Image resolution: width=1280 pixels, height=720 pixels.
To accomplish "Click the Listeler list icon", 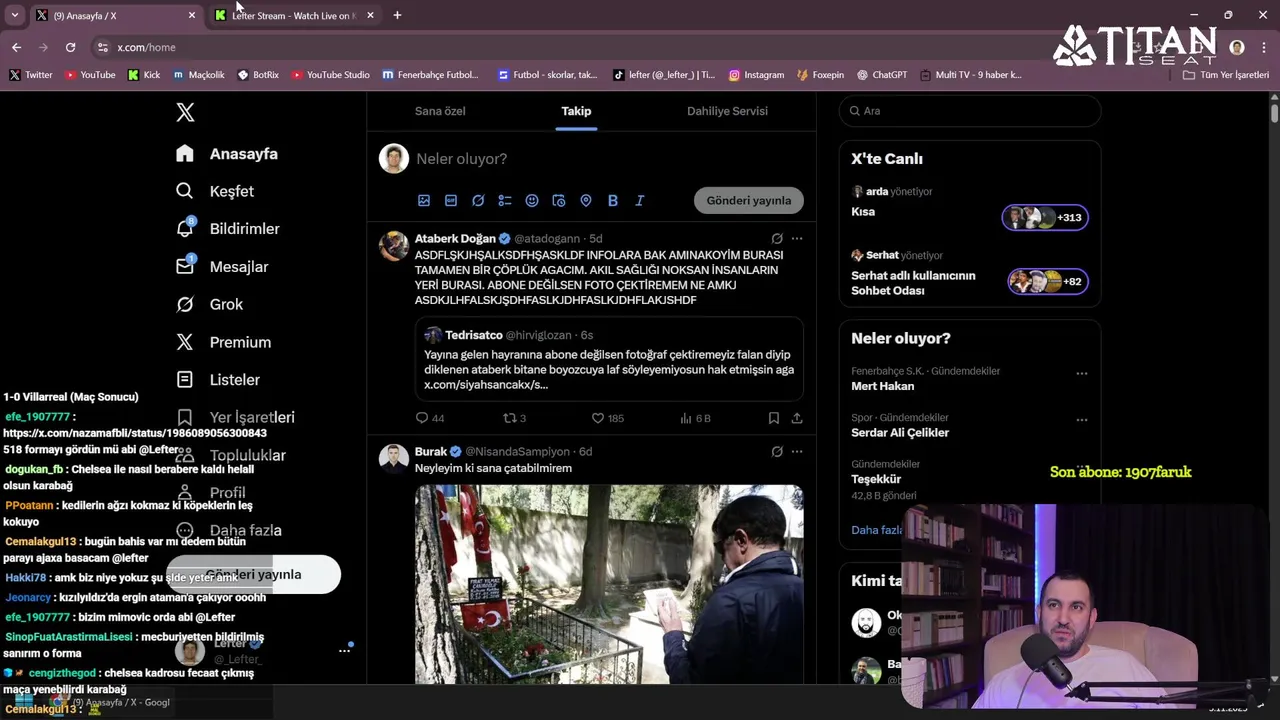I will (x=185, y=380).
